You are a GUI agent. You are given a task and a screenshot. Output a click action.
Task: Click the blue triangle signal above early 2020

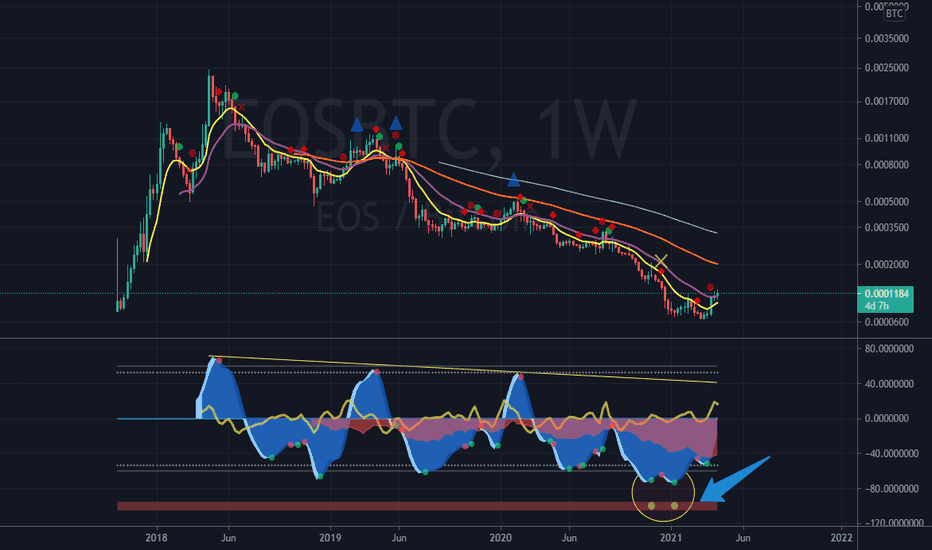point(514,179)
